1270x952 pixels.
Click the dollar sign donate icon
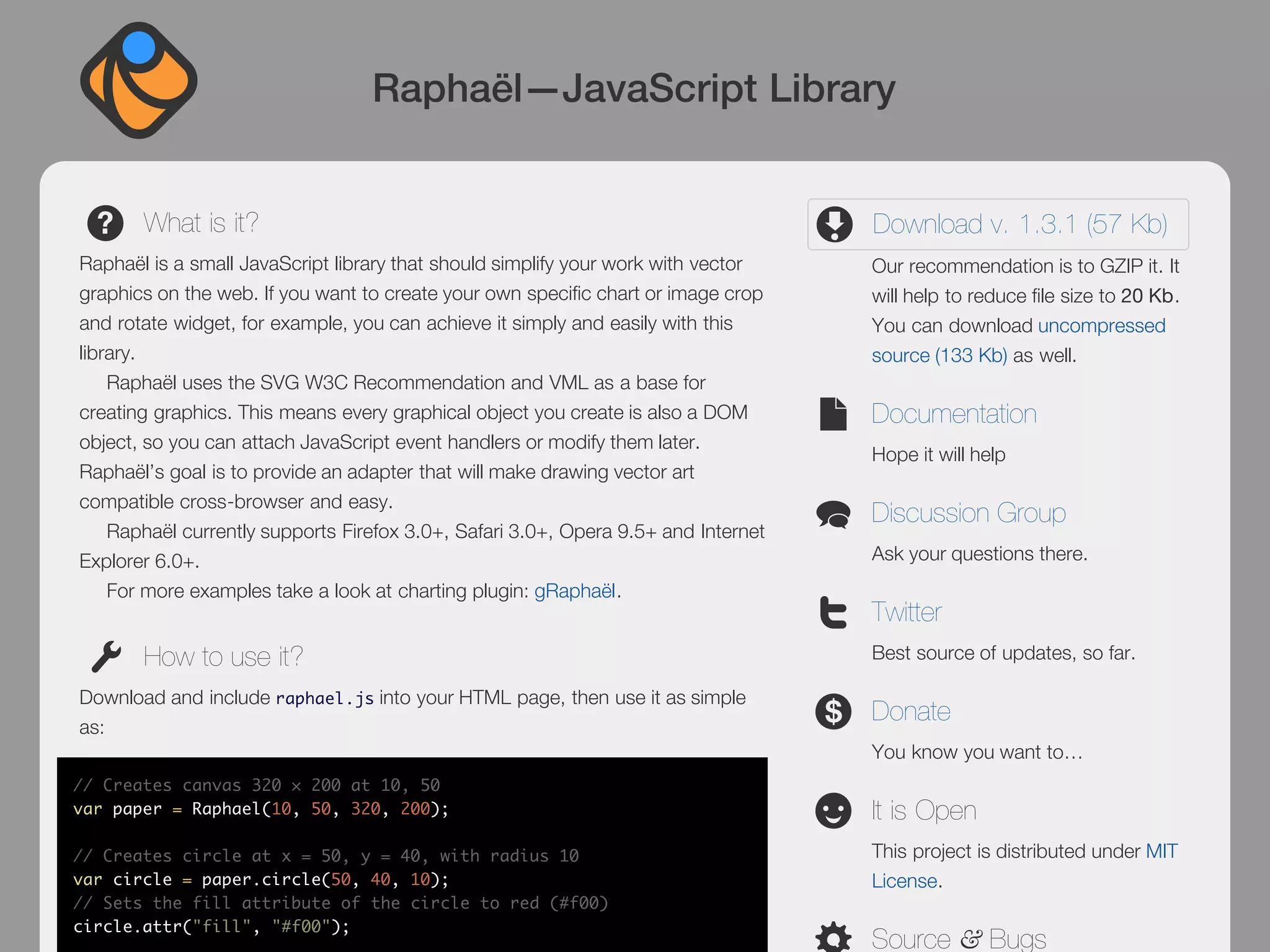[x=833, y=712]
